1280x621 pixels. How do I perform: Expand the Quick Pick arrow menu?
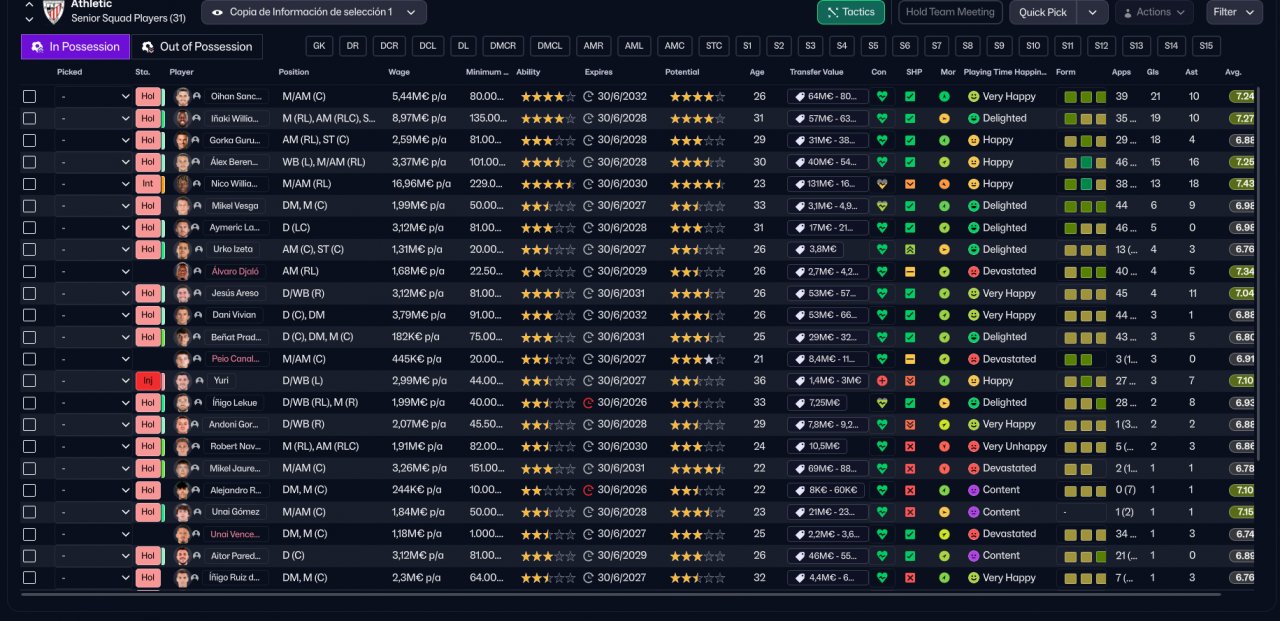1092,12
